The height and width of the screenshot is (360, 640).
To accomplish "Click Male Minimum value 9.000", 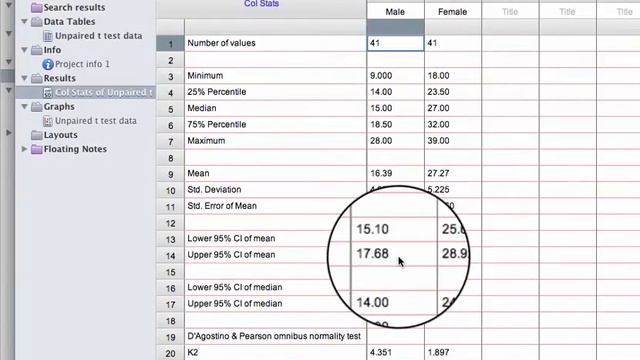I will [x=381, y=76].
